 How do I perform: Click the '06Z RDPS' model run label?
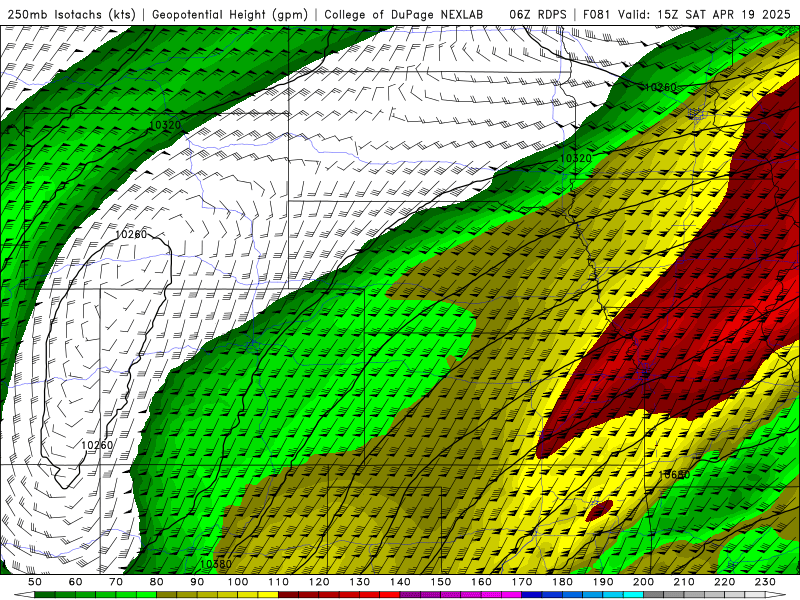click(x=537, y=15)
